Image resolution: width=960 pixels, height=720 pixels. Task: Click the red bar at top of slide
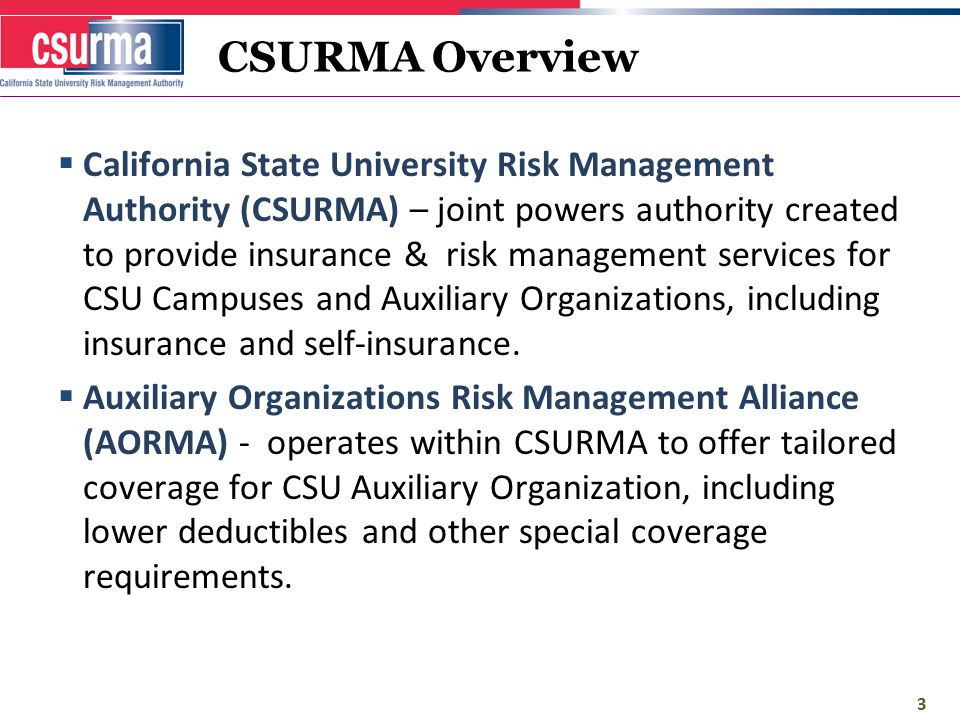pyautogui.click(x=290, y=7)
